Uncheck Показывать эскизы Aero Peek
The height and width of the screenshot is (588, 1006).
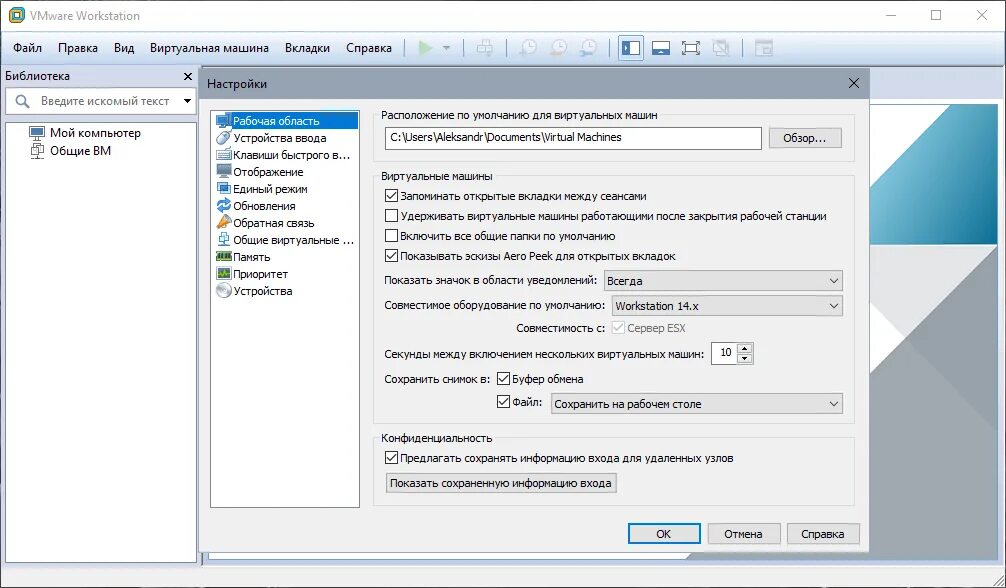pyautogui.click(x=391, y=255)
